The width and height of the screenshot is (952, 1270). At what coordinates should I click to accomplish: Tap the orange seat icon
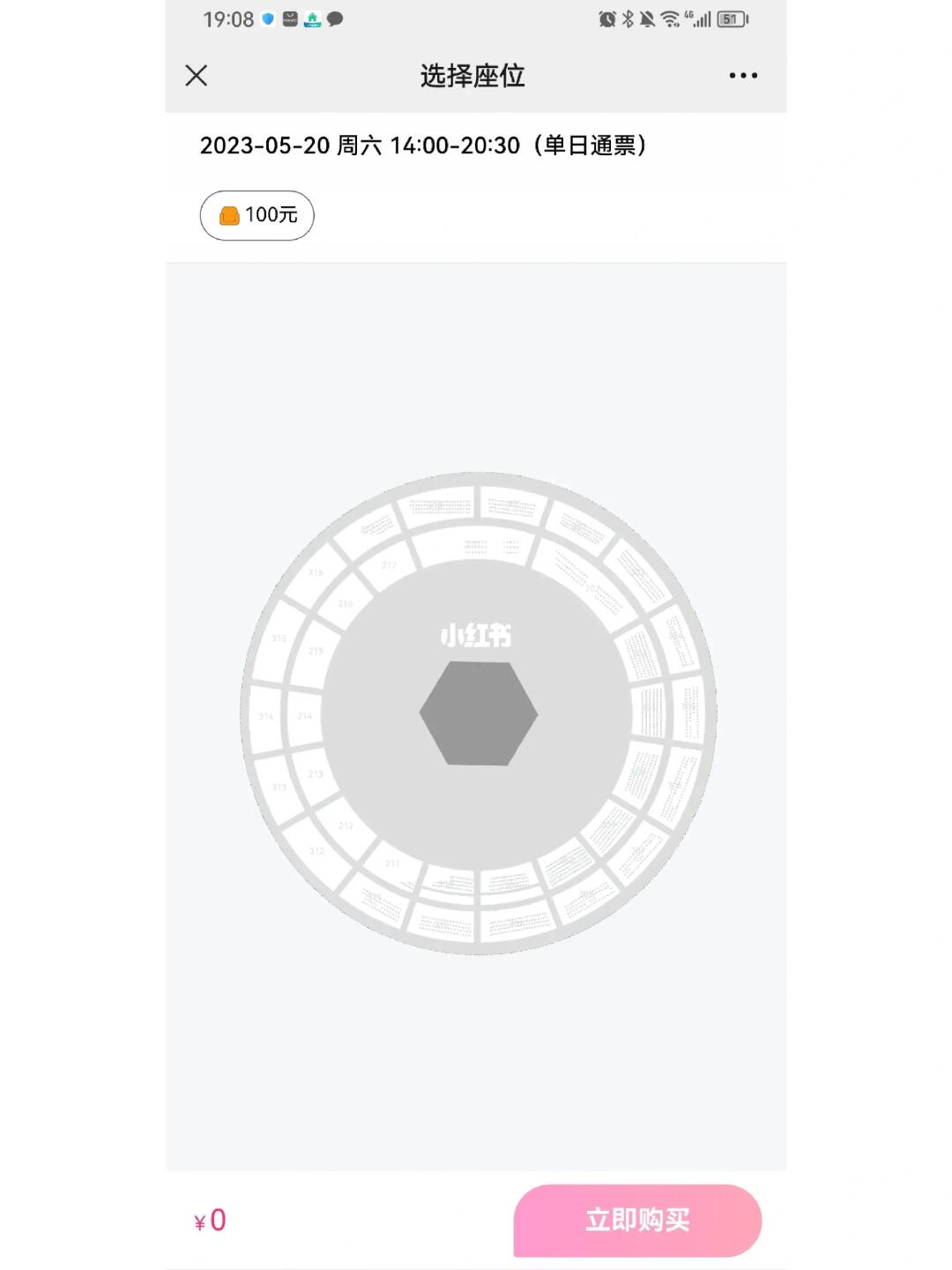[x=229, y=215]
